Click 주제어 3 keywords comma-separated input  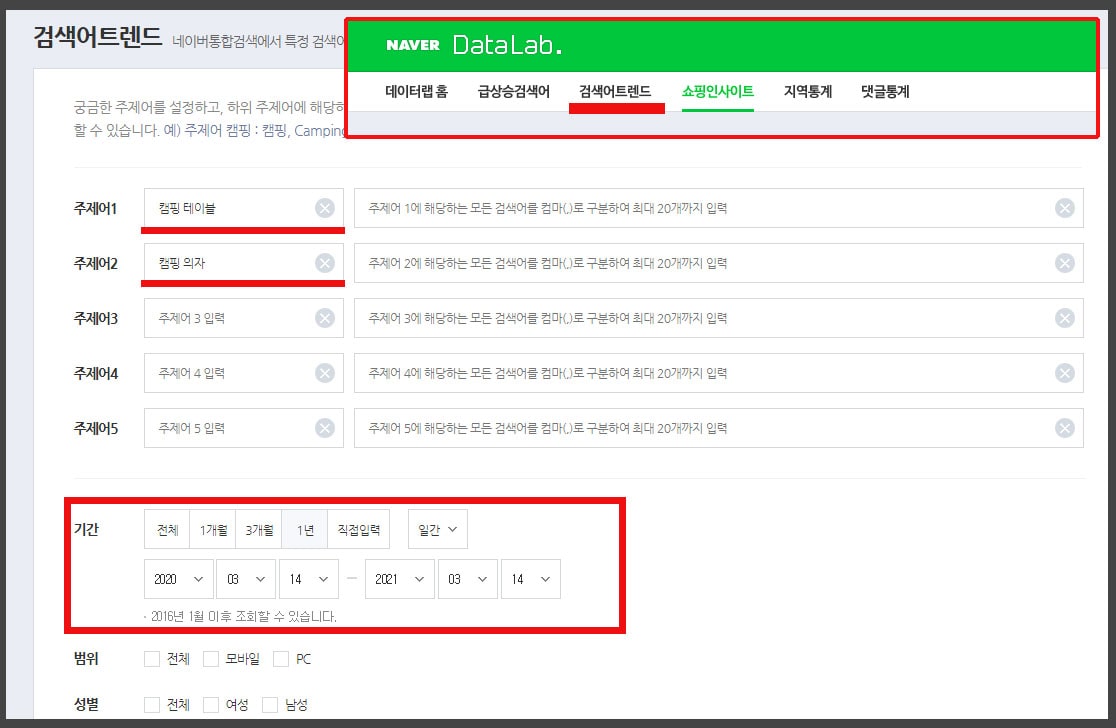(x=719, y=318)
